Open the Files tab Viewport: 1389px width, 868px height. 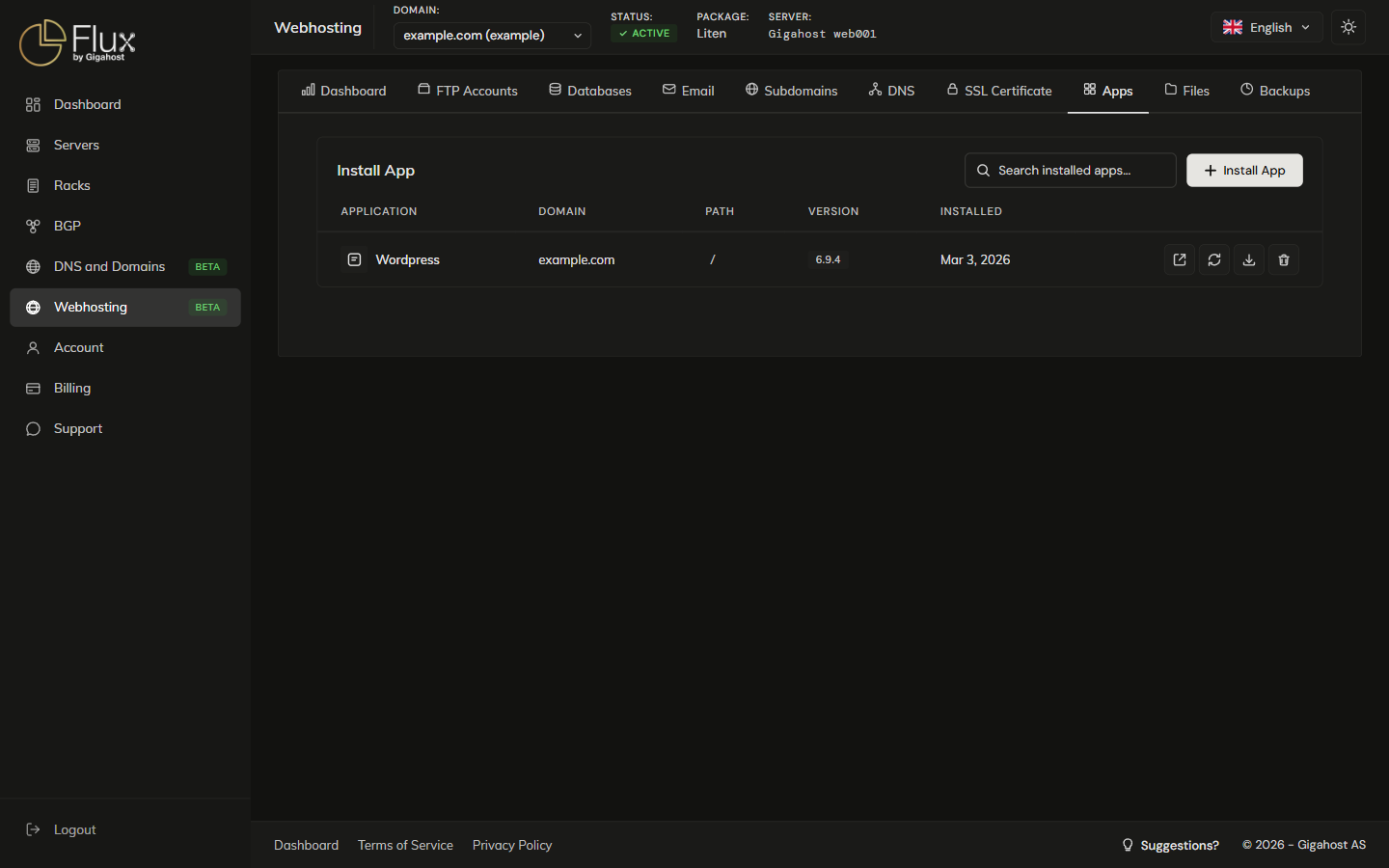pyautogui.click(x=1187, y=91)
